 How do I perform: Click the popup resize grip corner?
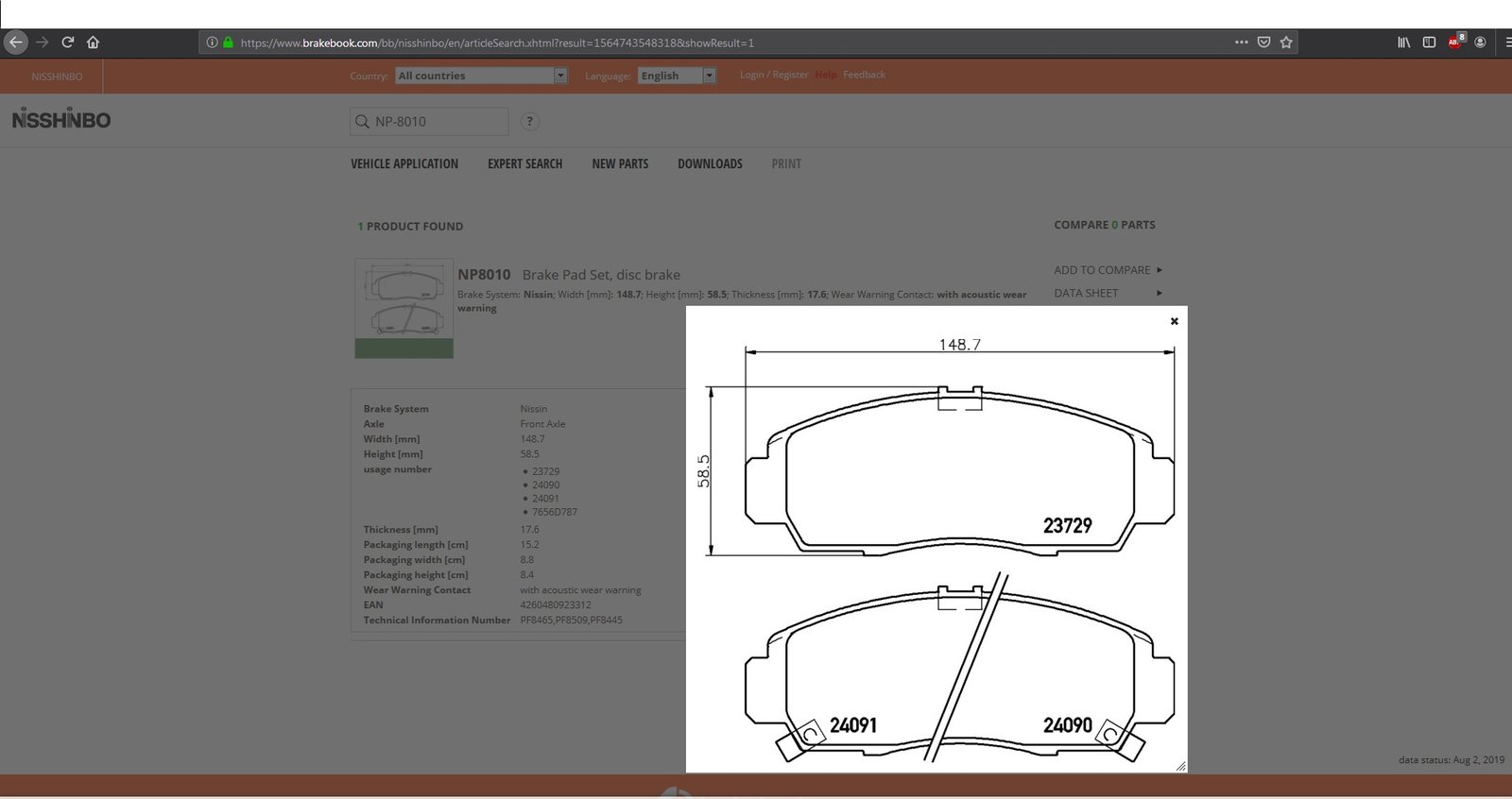1180,766
